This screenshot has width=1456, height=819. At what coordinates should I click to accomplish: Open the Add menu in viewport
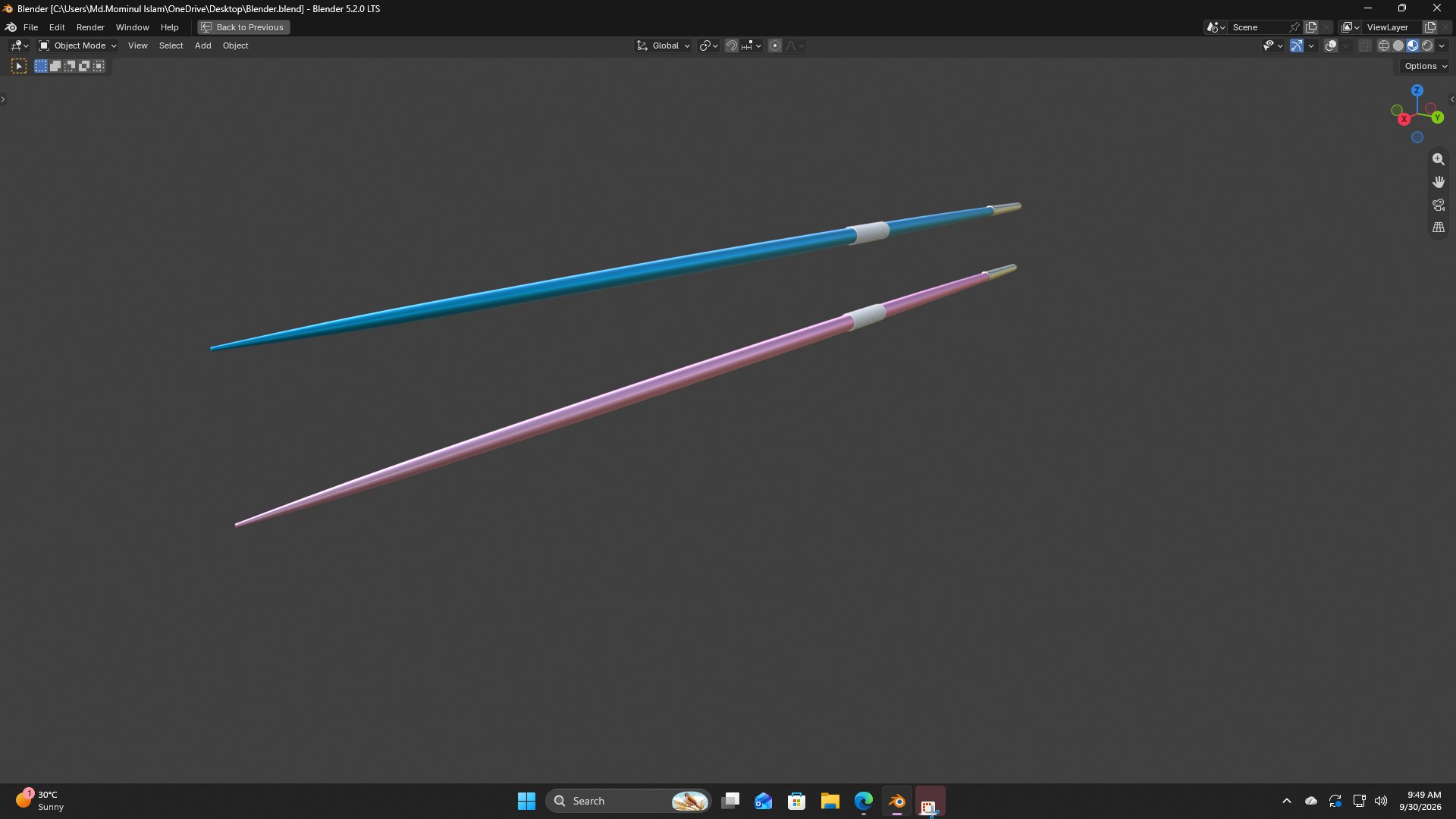(202, 46)
